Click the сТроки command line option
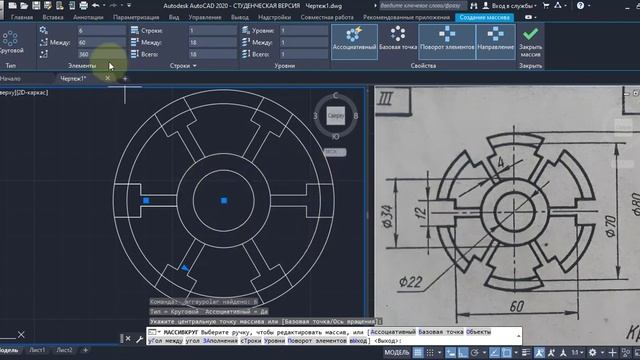The image size is (640, 360). click(x=251, y=340)
